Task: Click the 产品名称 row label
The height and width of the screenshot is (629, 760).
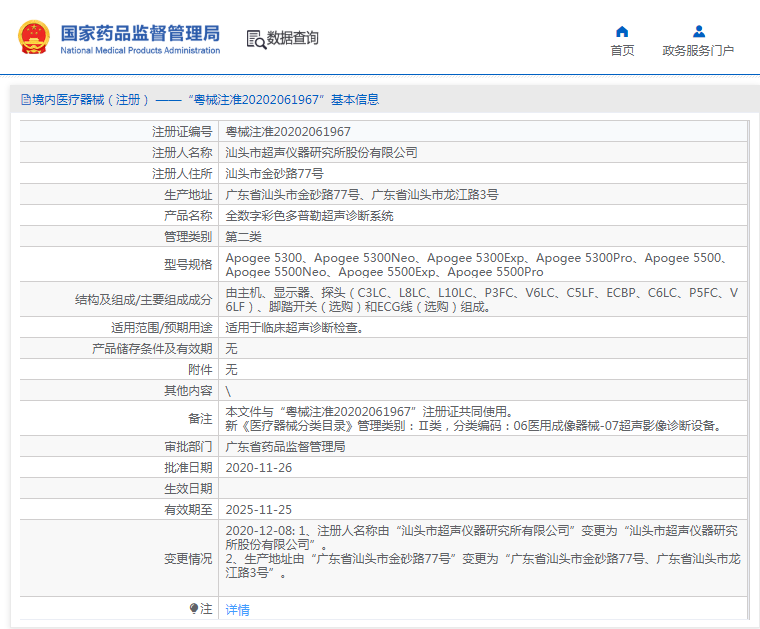Action: click(x=188, y=216)
